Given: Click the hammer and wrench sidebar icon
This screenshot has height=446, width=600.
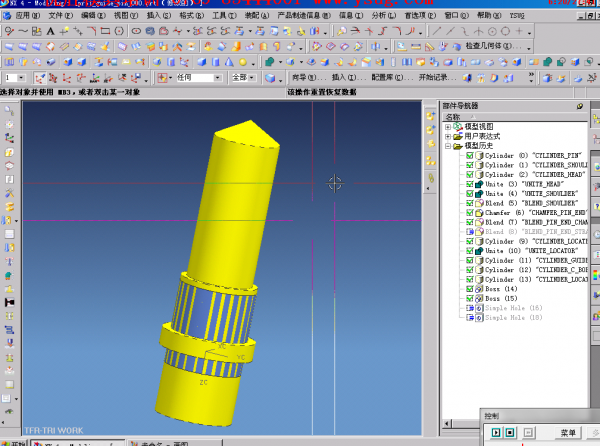Looking at the screenshot, I should (9, 193).
